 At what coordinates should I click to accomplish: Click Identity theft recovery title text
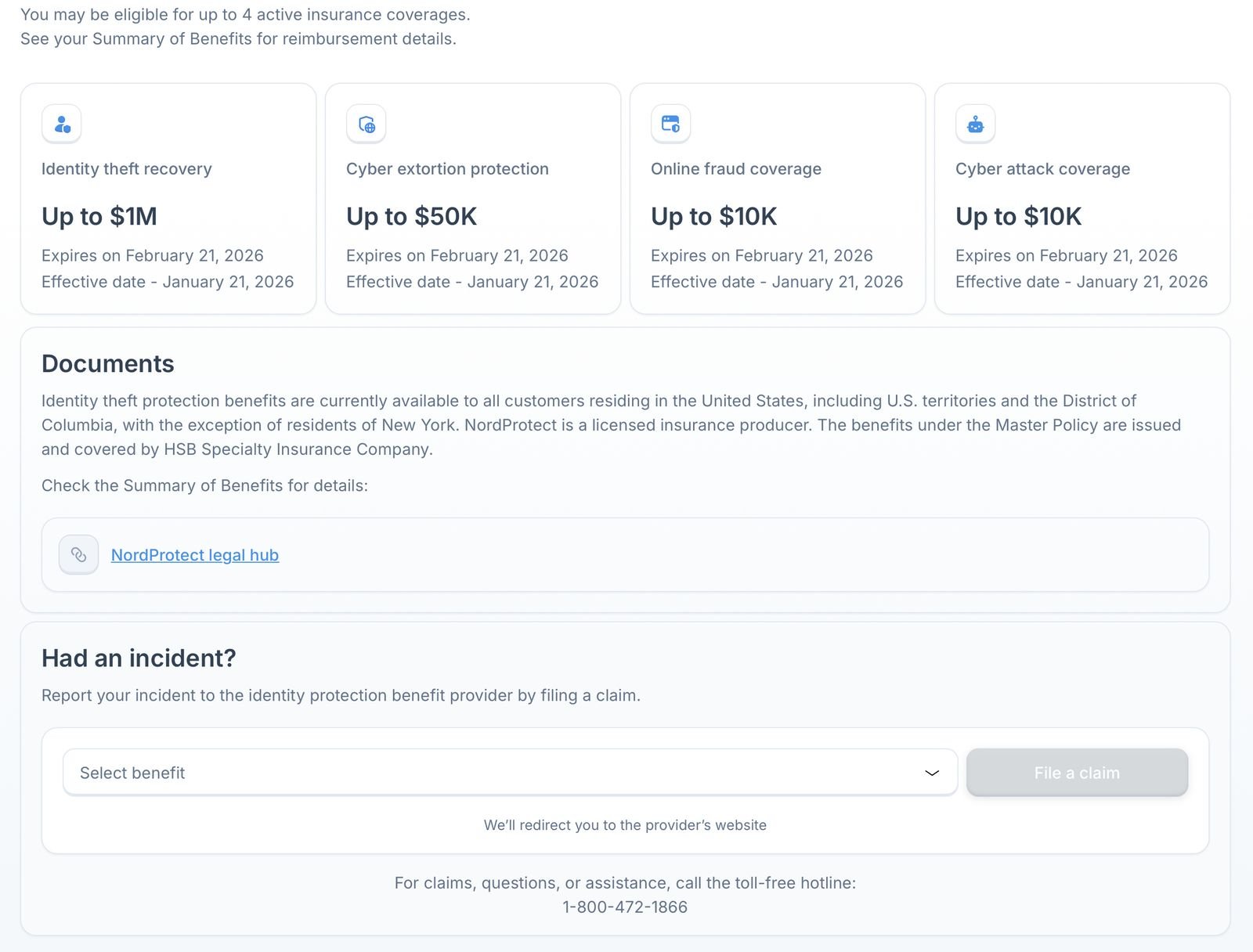tap(127, 169)
